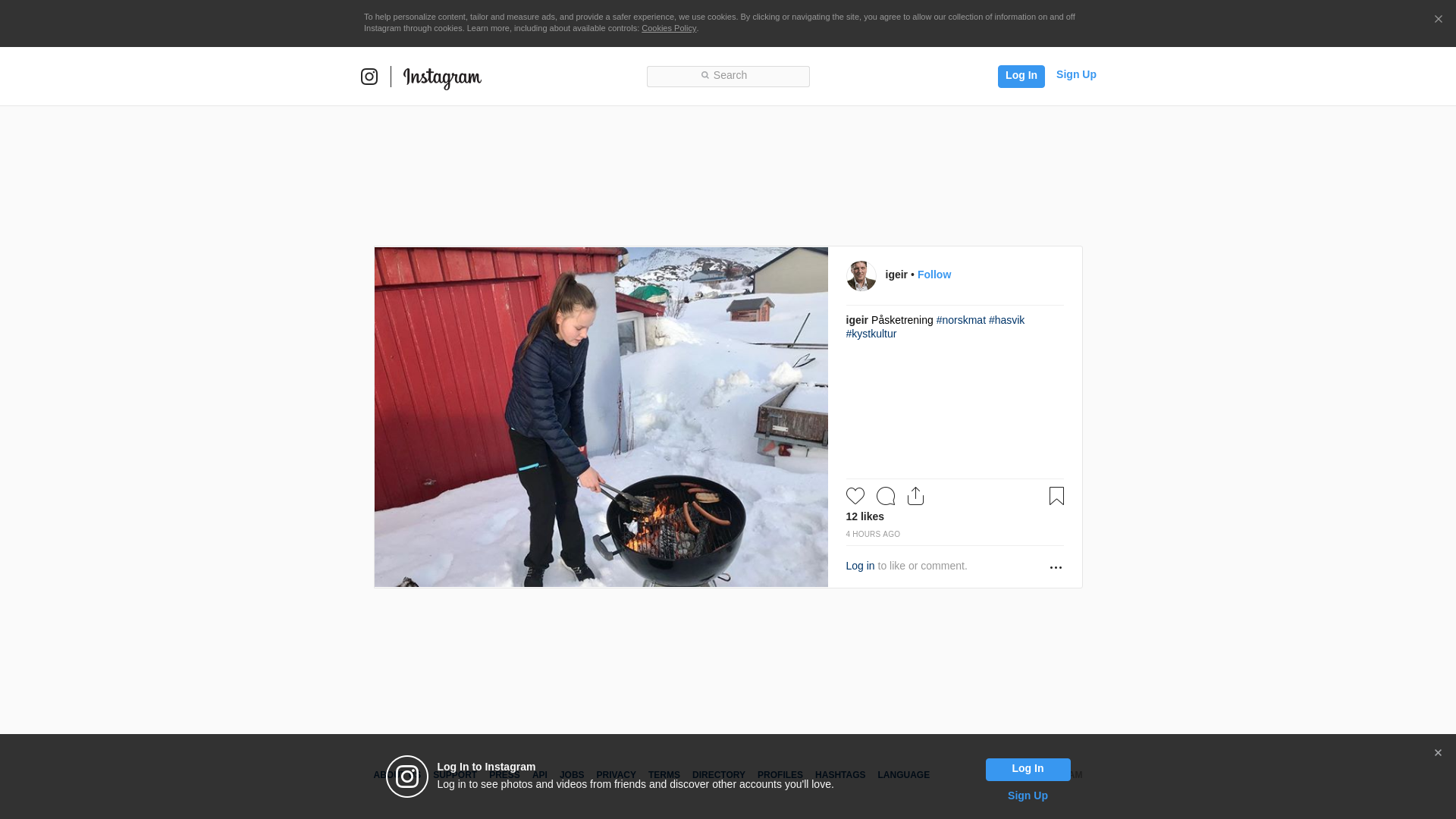Screen dimensions: 1456x819
Task: Like the post with heart icon
Action: (x=855, y=496)
